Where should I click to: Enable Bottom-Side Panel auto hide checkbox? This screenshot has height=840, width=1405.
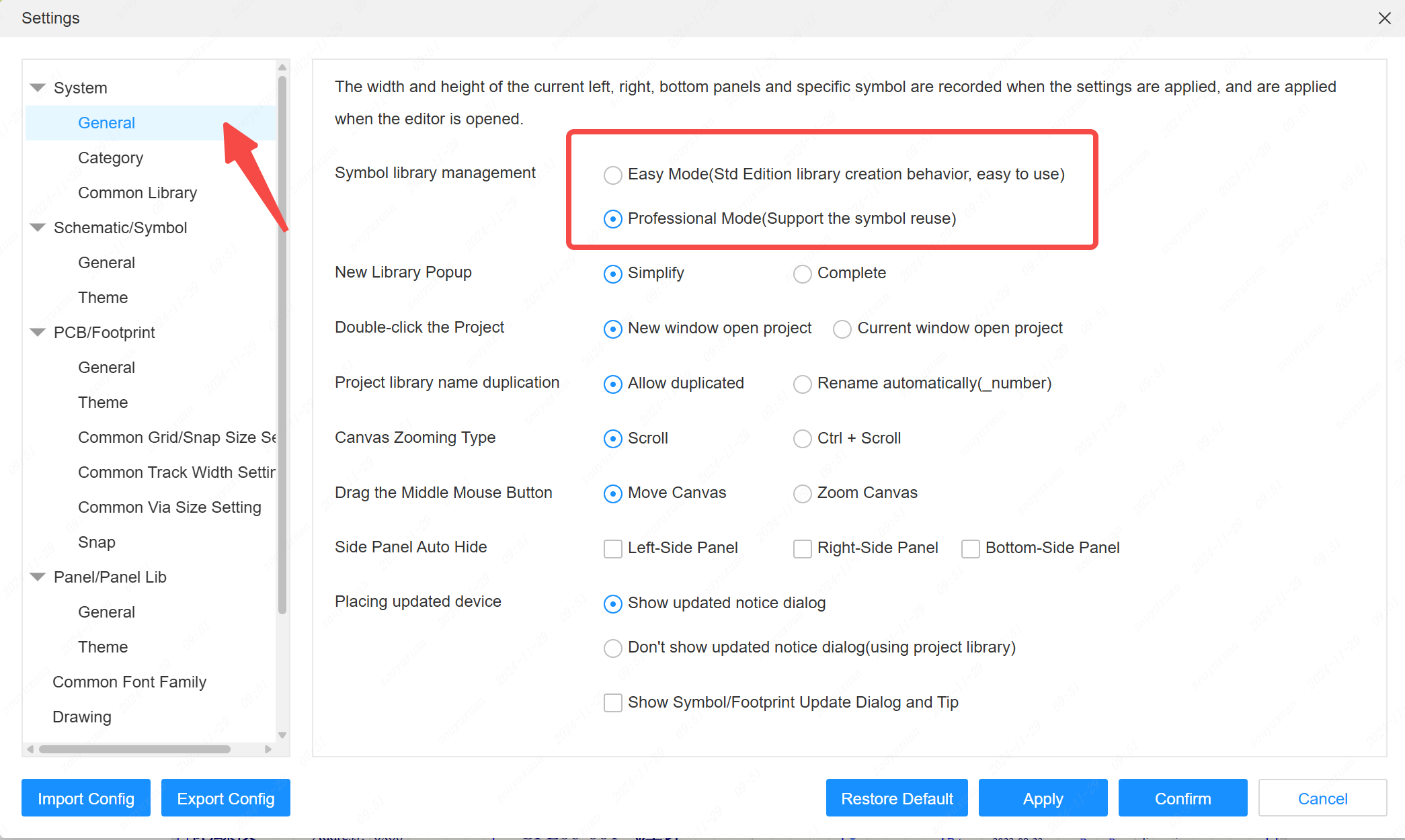click(970, 548)
